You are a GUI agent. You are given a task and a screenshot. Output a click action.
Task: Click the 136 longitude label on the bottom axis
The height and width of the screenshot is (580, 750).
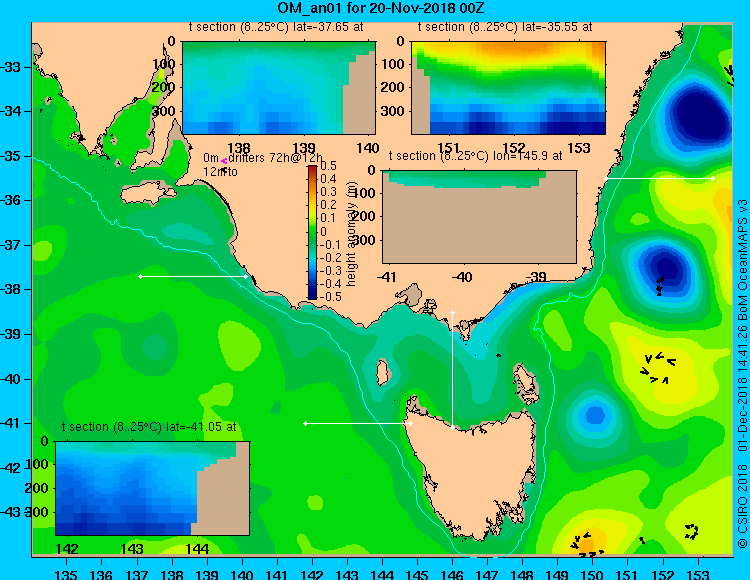pos(101,575)
